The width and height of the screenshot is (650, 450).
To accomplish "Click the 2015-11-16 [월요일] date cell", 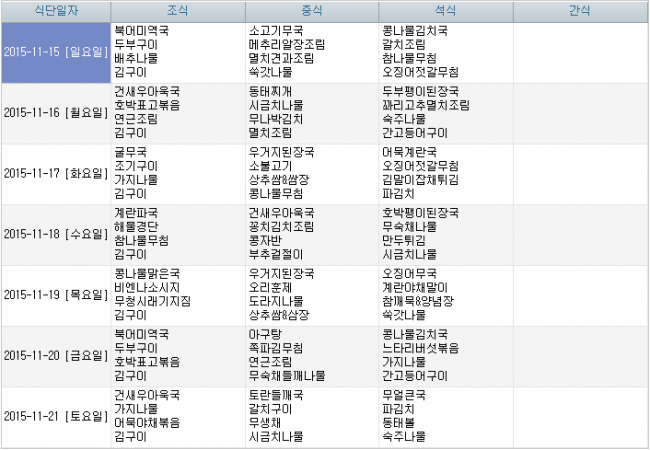I will coord(55,112).
